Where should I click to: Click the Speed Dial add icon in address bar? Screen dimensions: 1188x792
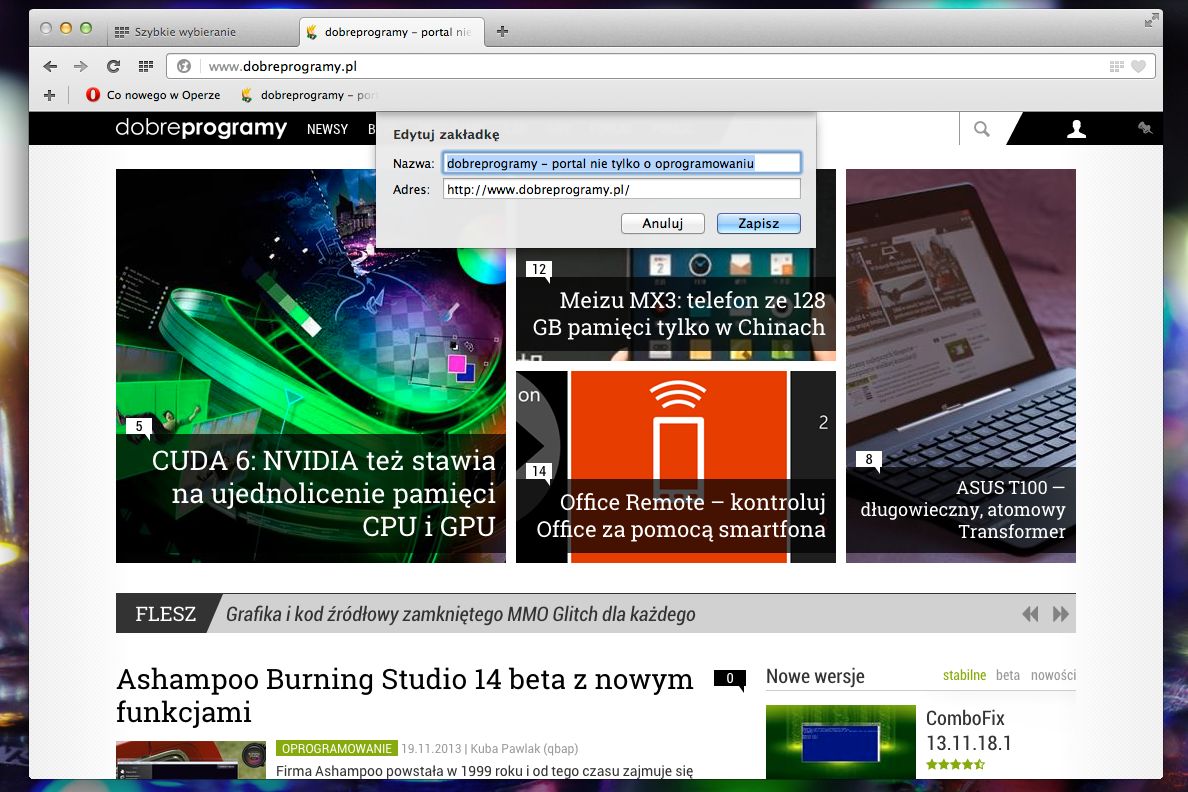1116,67
